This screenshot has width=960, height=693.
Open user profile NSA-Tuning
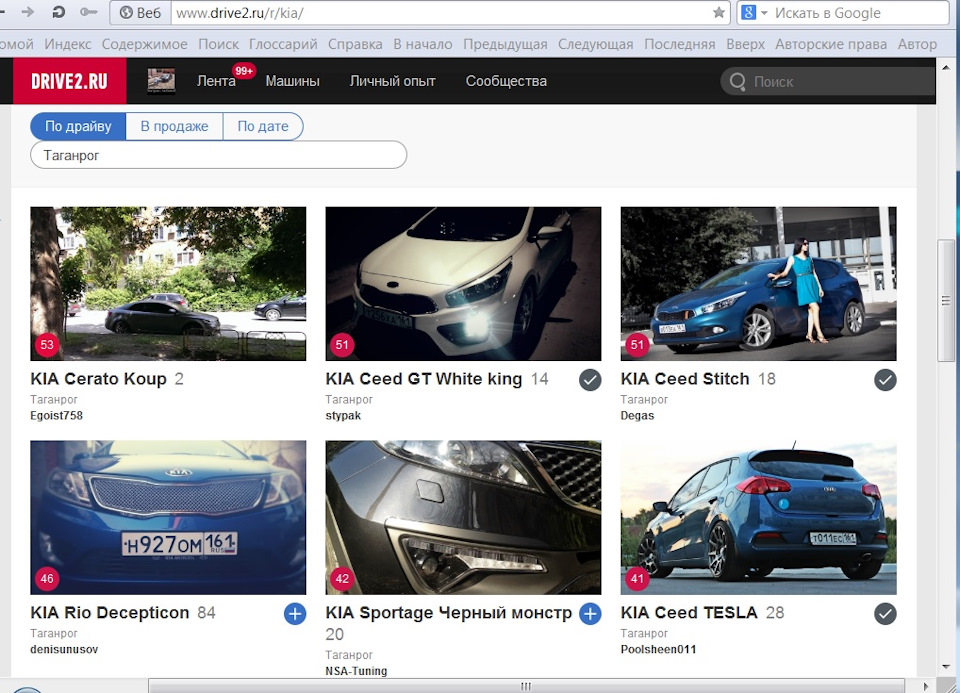tap(356, 671)
